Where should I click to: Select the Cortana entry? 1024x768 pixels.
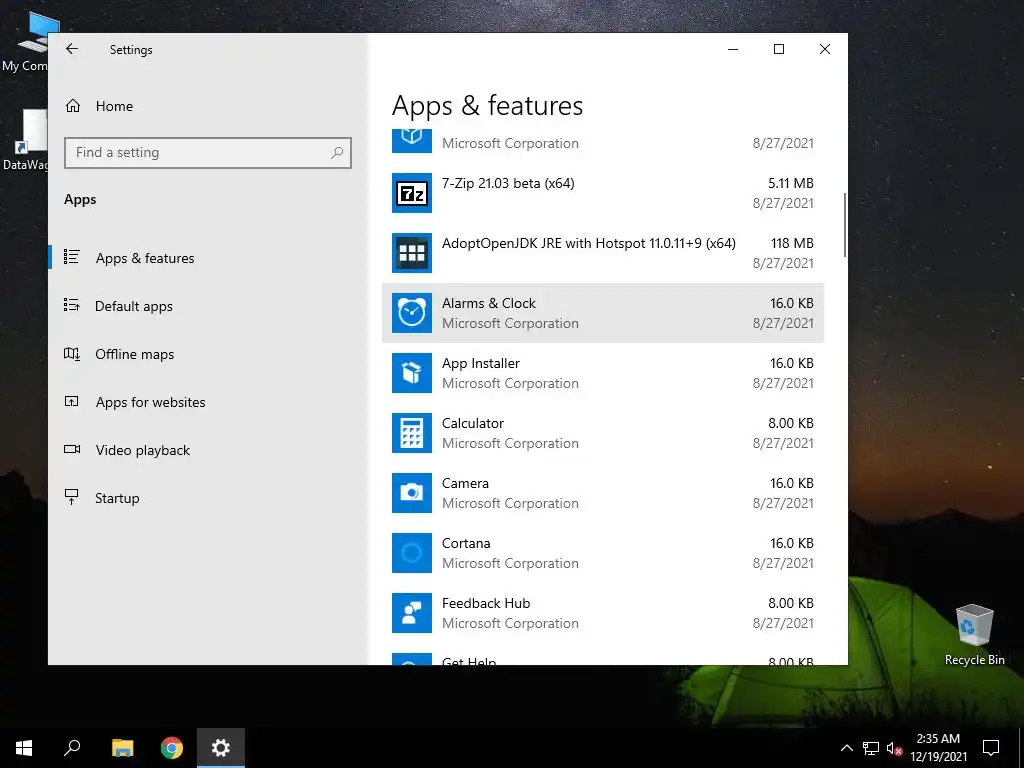[603, 553]
